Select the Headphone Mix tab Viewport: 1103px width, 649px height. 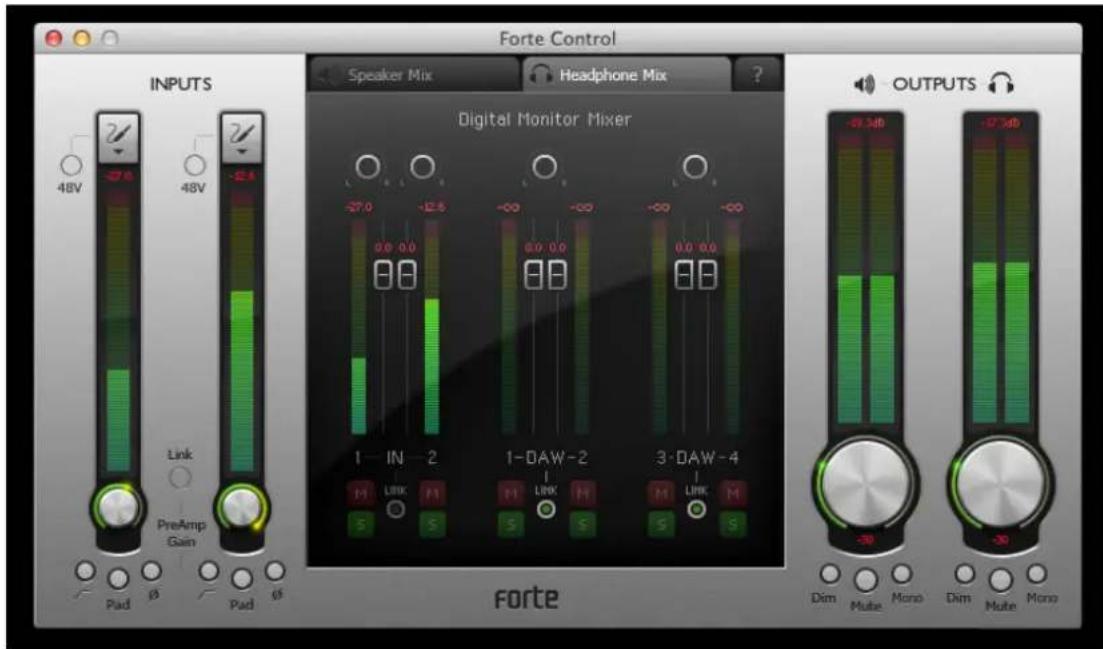[x=627, y=75]
